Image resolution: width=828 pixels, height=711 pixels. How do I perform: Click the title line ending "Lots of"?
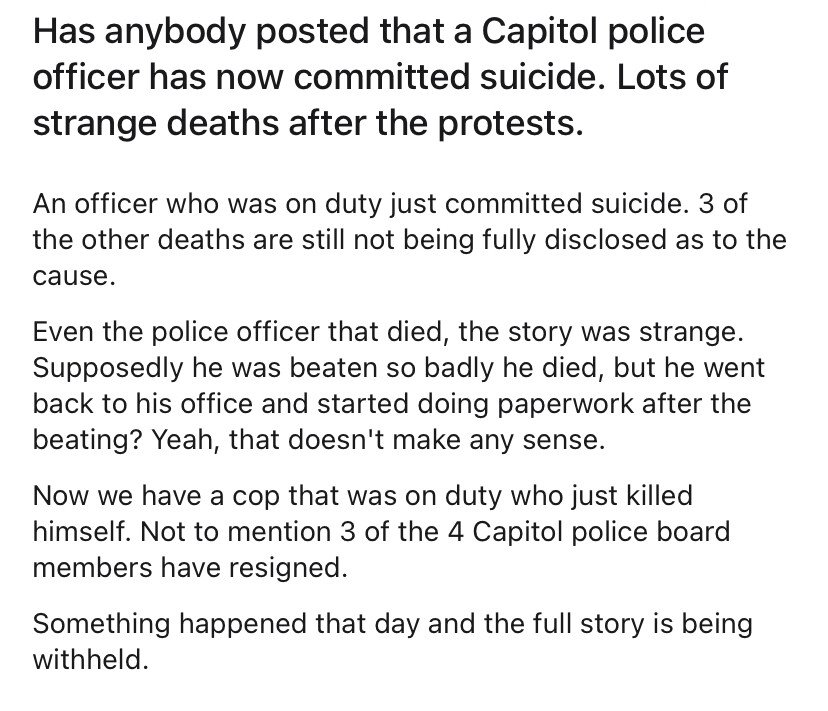tap(380, 79)
